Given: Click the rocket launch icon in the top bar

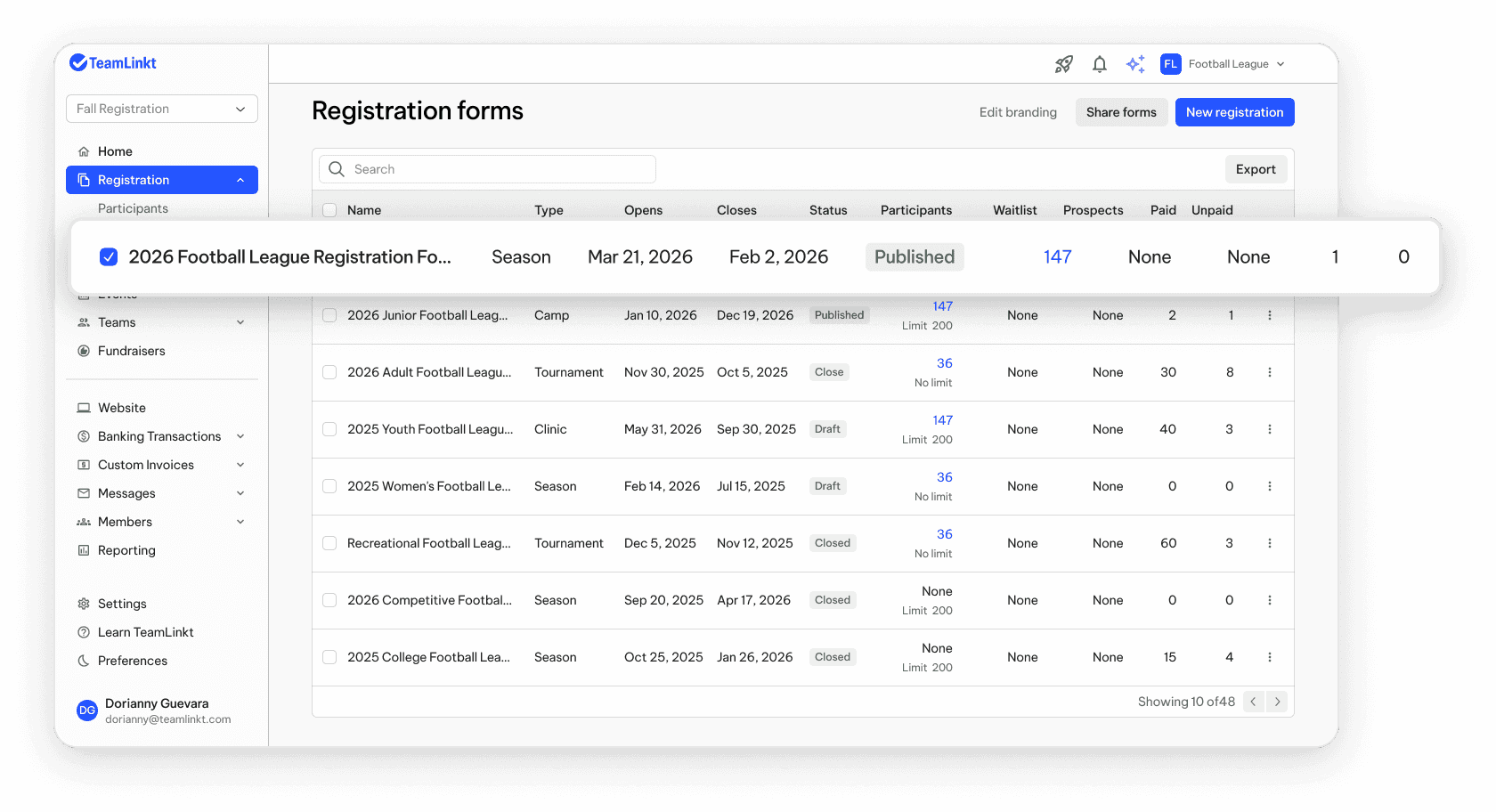Looking at the screenshot, I should (x=1063, y=63).
